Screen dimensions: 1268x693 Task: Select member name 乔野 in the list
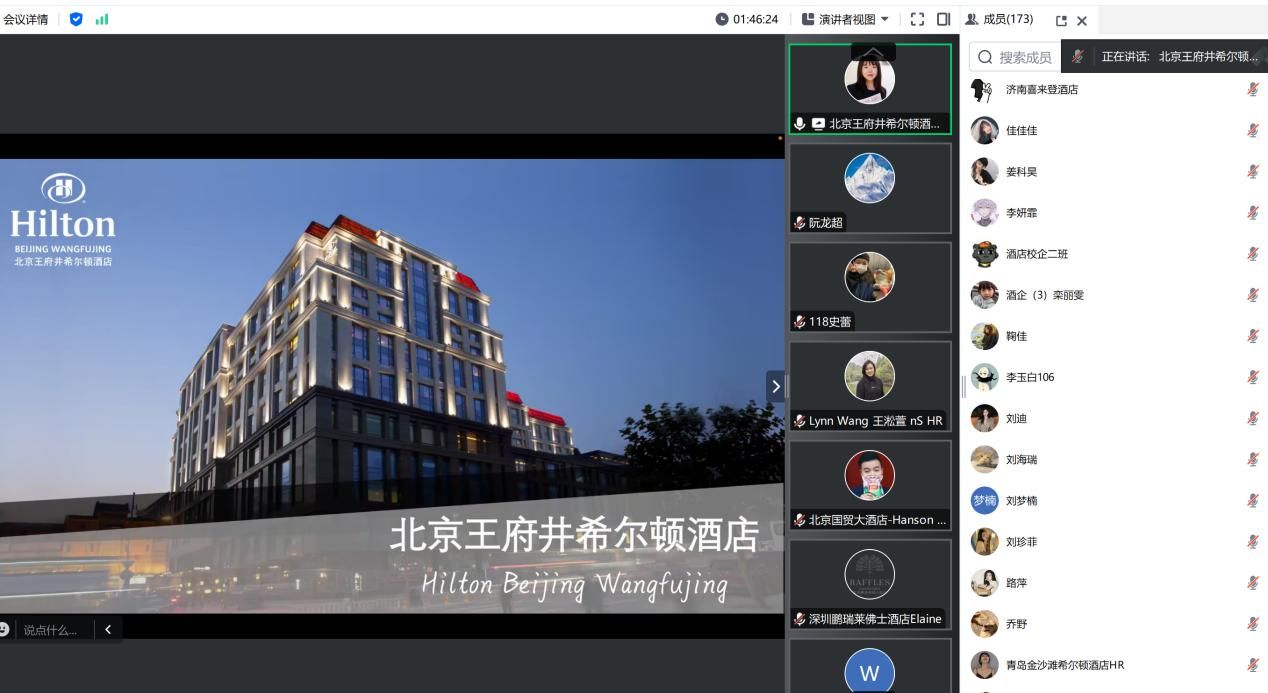point(1016,624)
